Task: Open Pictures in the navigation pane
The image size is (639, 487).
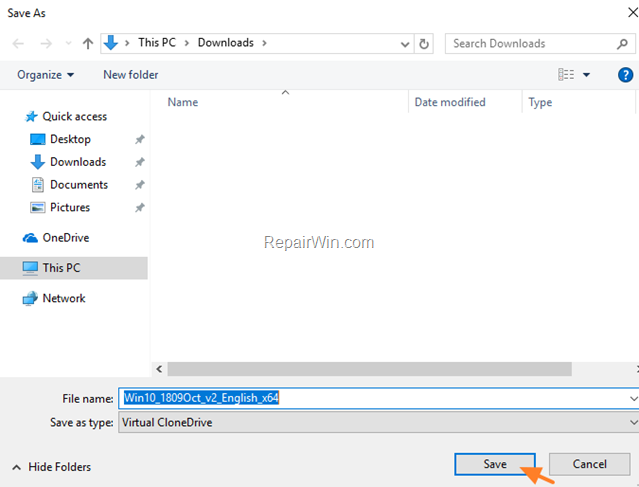Action: pyautogui.click(x=70, y=207)
